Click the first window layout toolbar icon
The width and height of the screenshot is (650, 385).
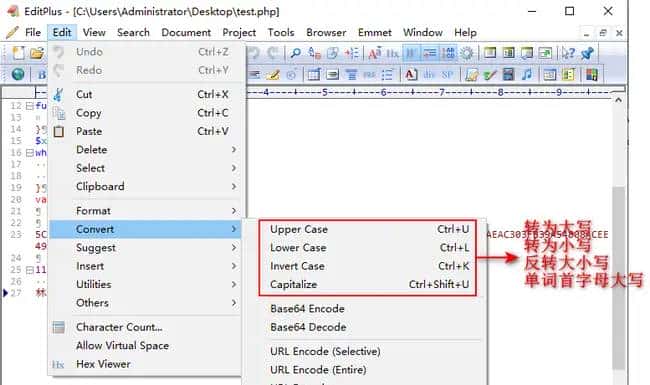point(490,53)
